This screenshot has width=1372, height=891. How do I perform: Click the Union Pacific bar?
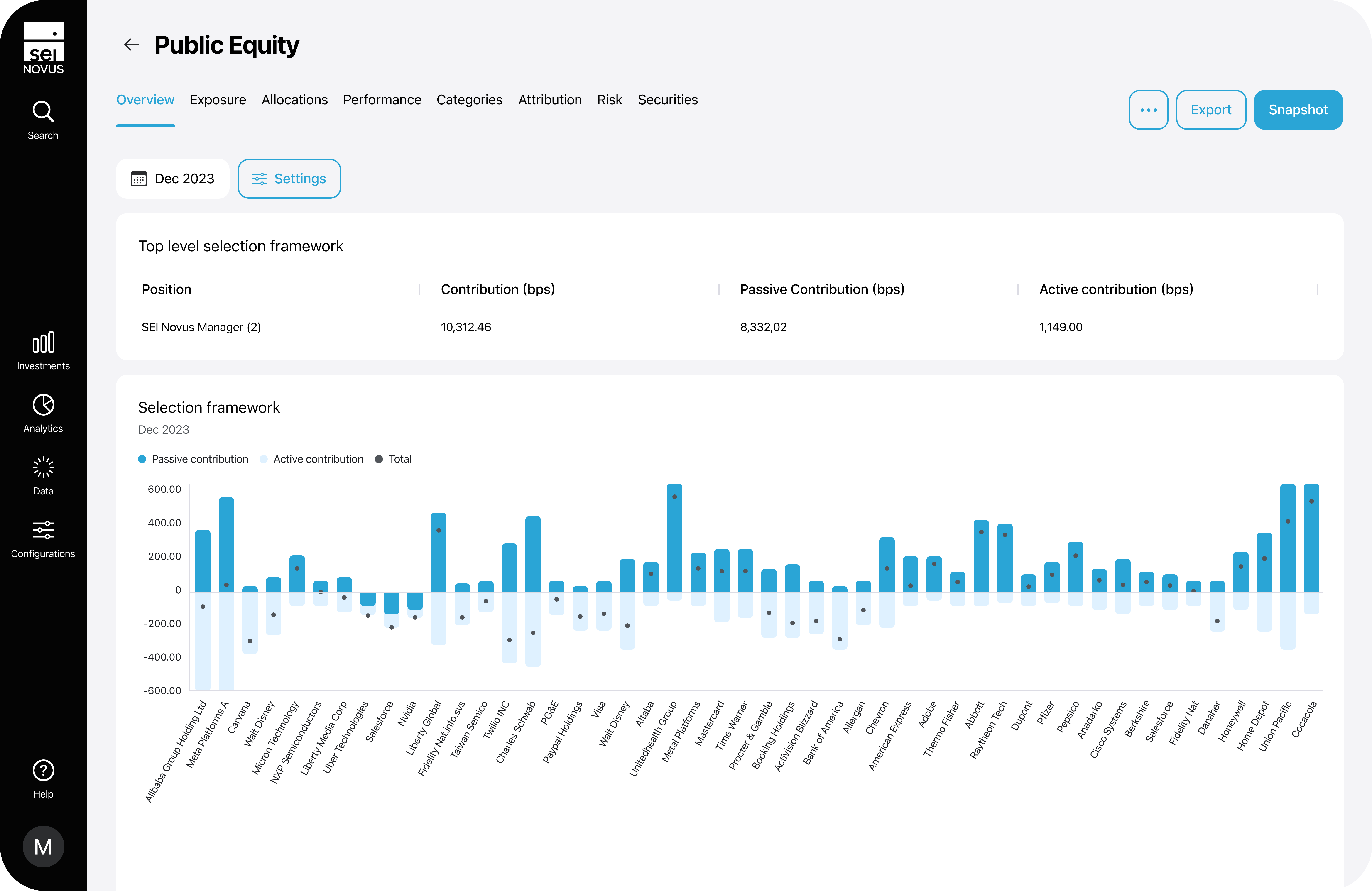click(1288, 538)
